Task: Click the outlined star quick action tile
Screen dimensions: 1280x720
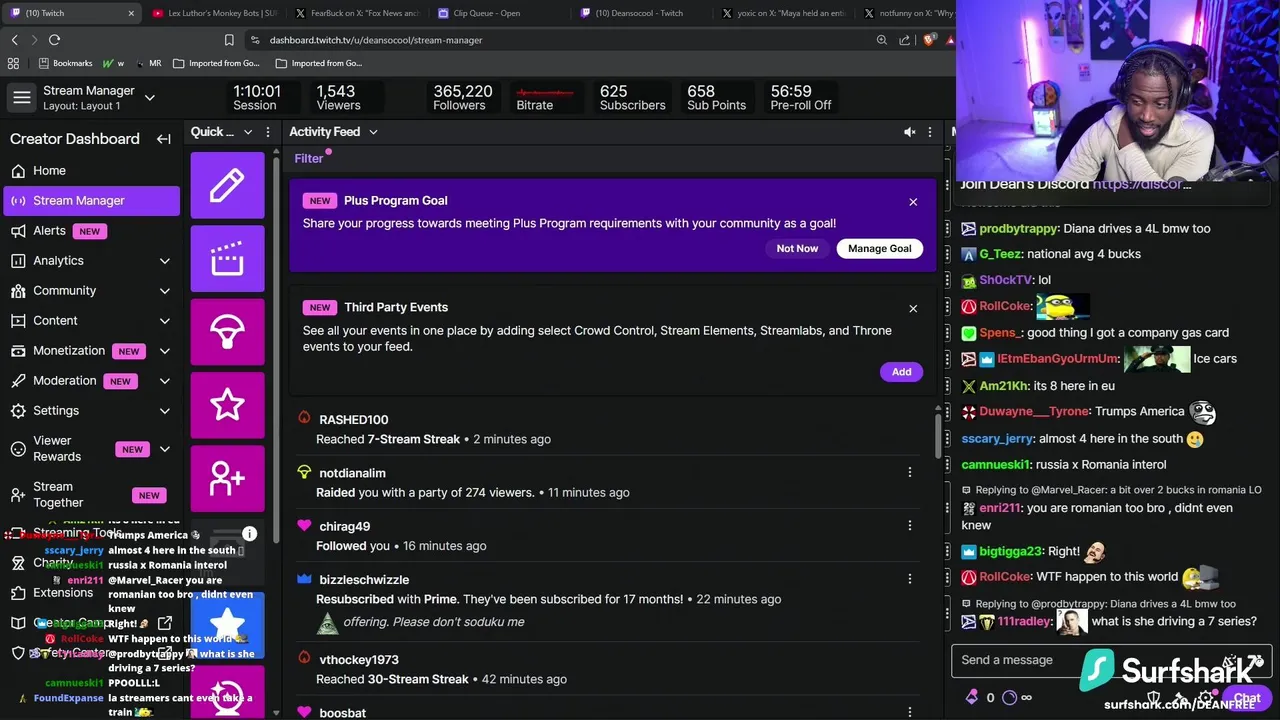Action: 227,405
